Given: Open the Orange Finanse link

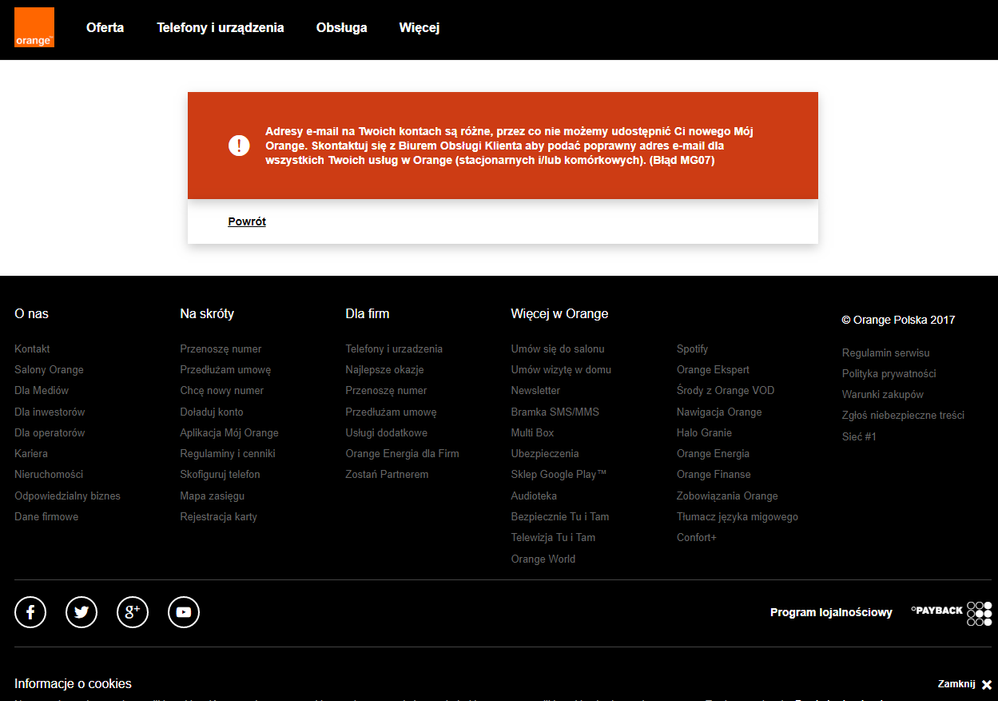Looking at the screenshot, I should [x=713, y=475].
